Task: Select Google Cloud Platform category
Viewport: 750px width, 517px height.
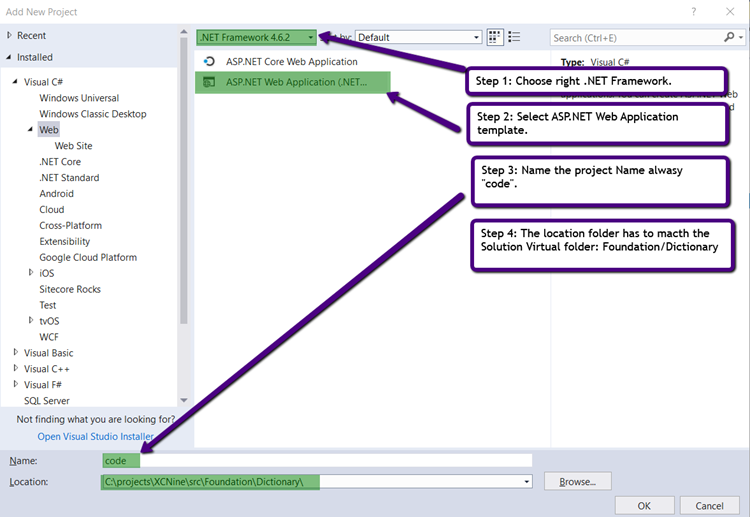Action: (88, 257)
